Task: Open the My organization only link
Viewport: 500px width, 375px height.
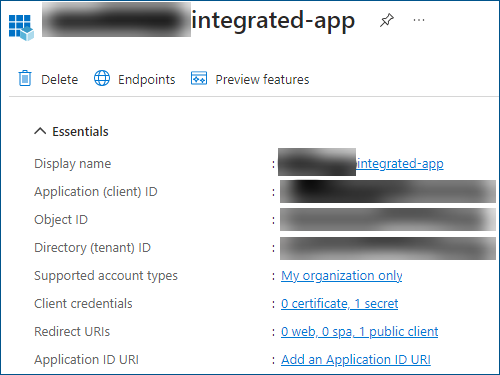Action: (x=342, y=276)
